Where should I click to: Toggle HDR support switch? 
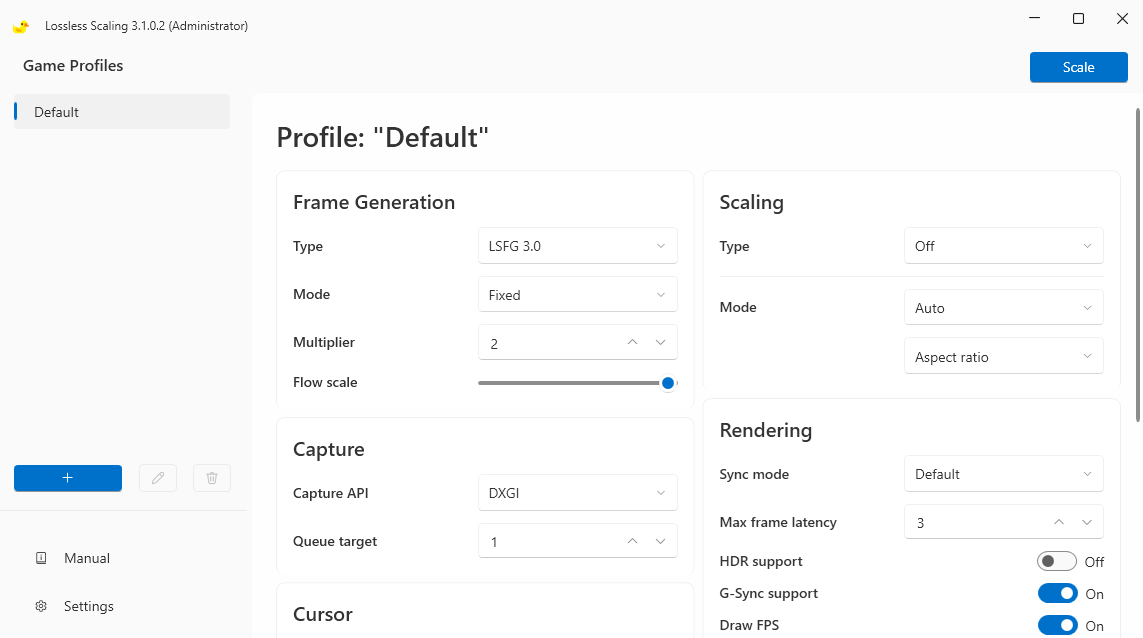point(1057,561)
